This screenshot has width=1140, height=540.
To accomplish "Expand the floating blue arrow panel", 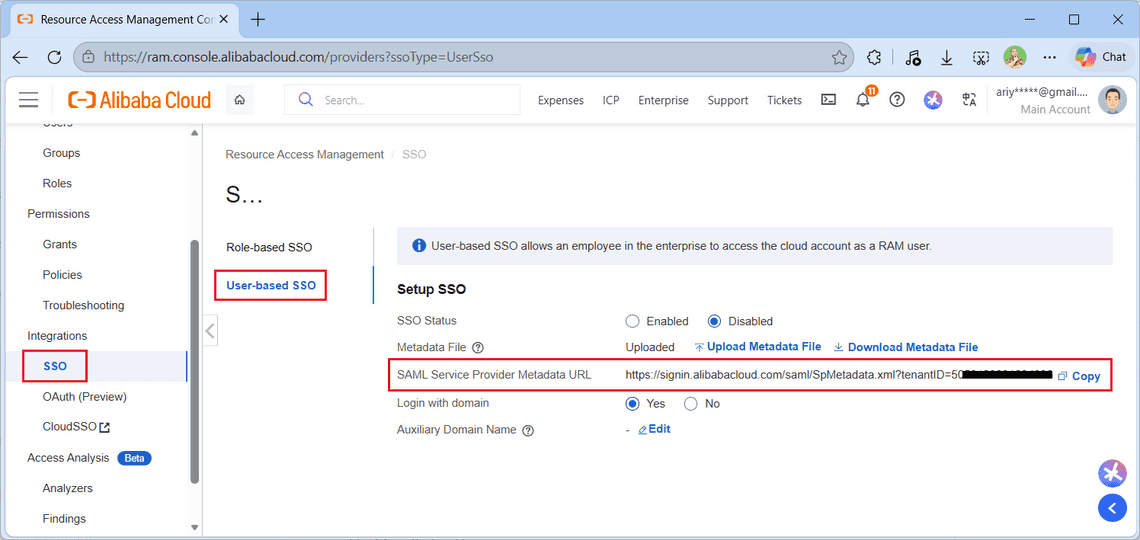I will [x=1112, y=508].
